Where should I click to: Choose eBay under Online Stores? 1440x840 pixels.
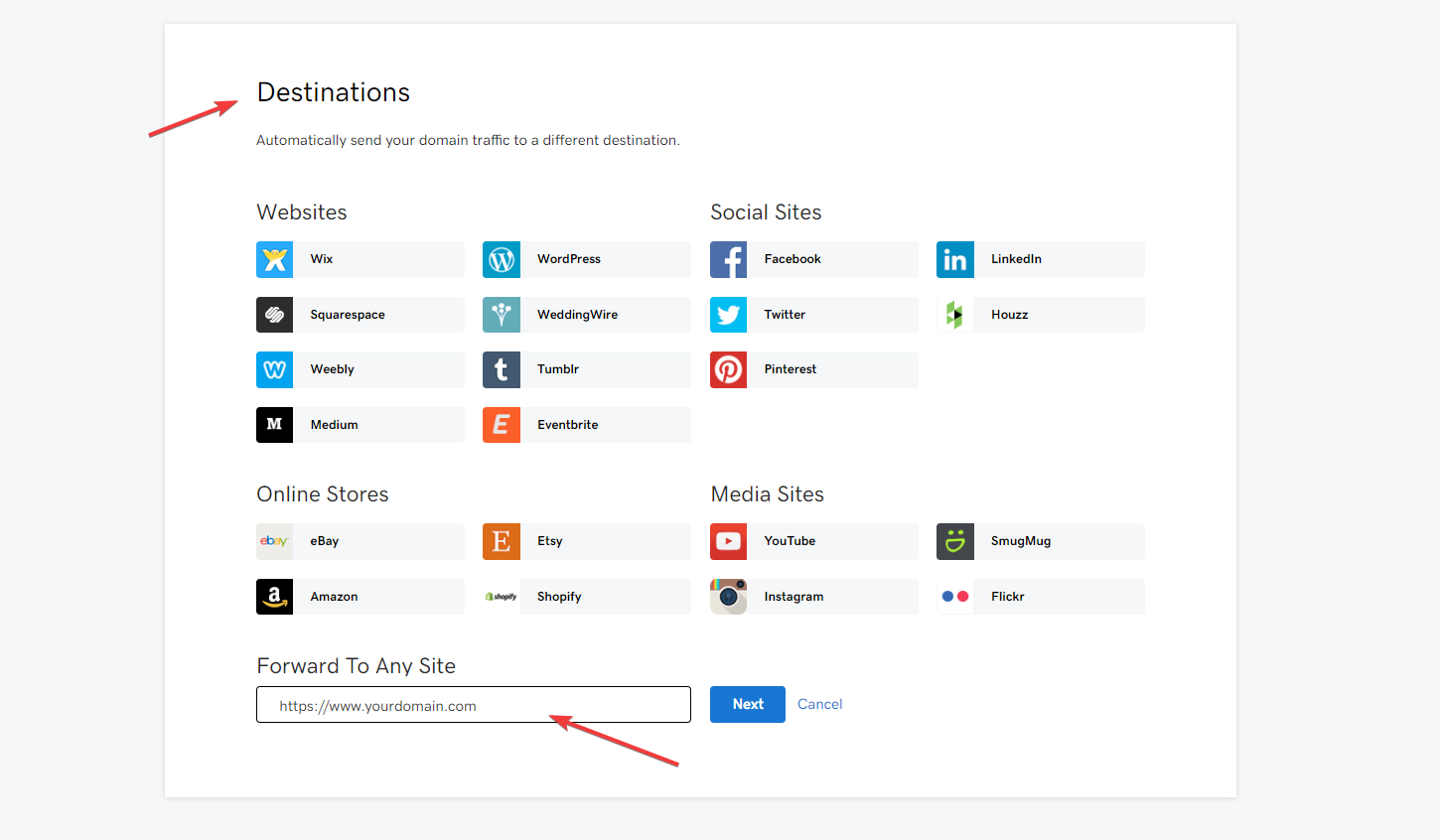[x=360, y=541]
